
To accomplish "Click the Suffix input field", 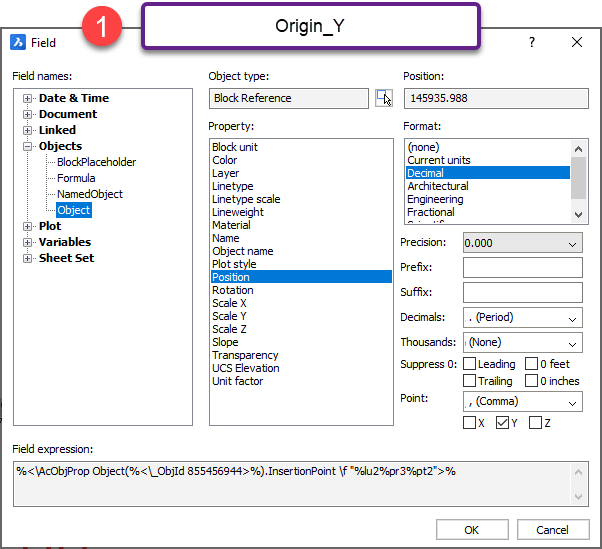I will click(523, 293).
